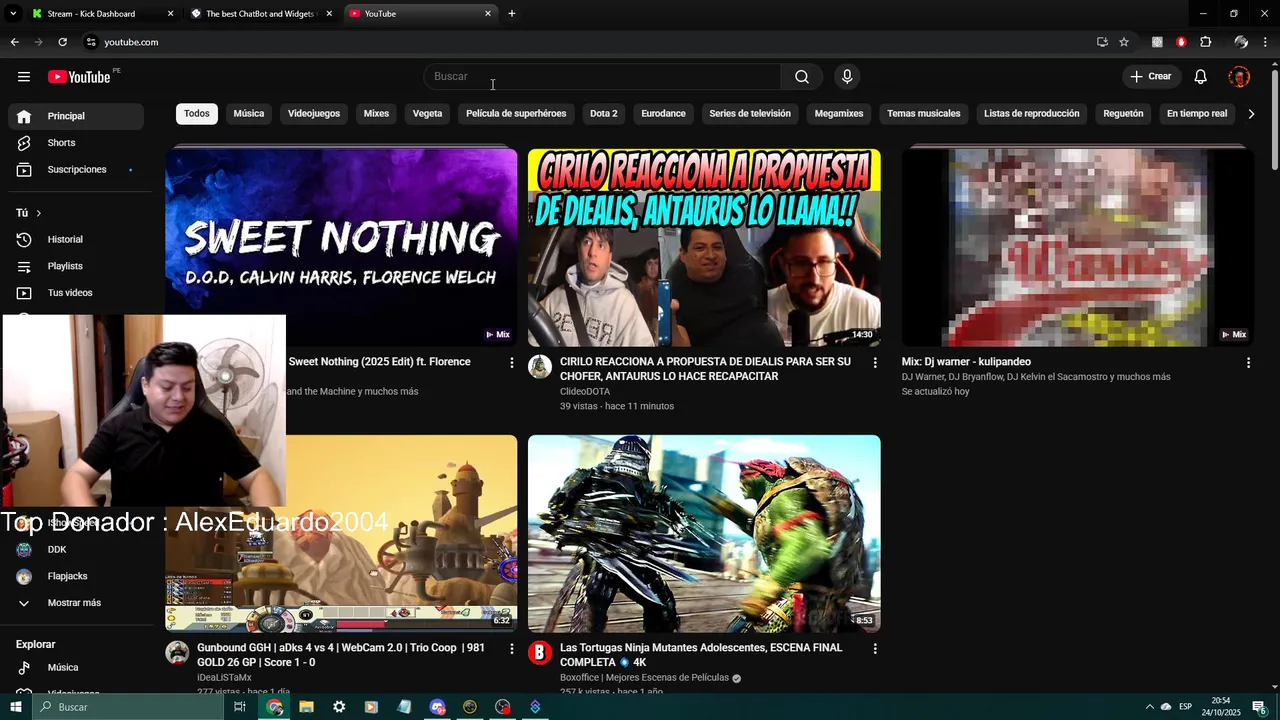This screenshot has height=720, width=1280.
Task: Click the Boxoffice channel avatar
Action: (x=540, y=652)
